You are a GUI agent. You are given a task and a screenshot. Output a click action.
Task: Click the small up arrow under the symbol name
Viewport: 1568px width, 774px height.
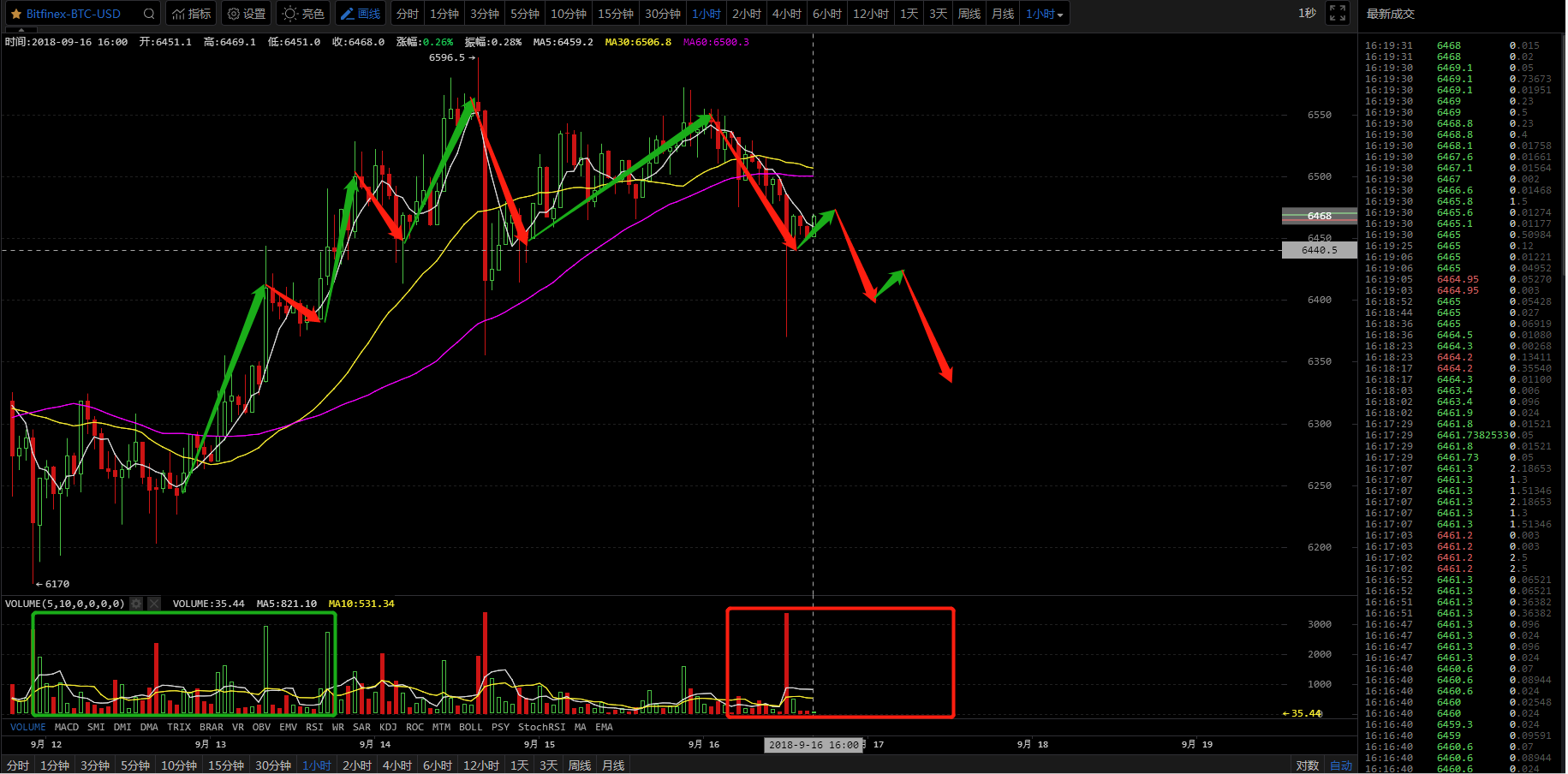[x=21, y=29]
